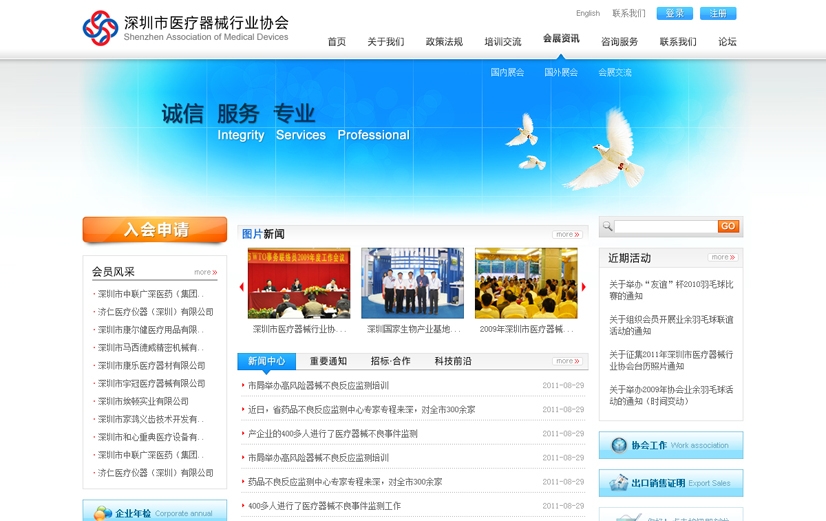Click the left arrow of photo carousel
The width and height of the screenshot is (826, 521).
(241, 287)
